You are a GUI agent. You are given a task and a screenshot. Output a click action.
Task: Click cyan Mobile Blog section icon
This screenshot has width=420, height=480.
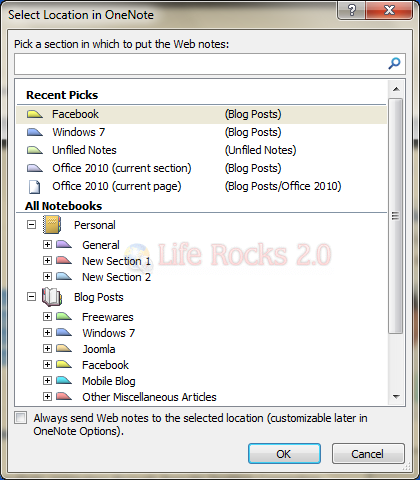point(64,380)
